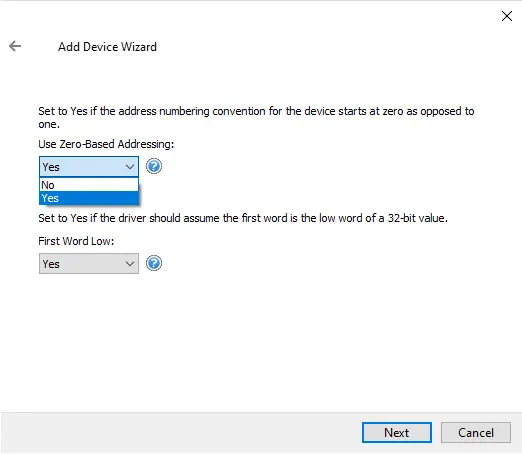Click the Yes text inside First Word Low field
522x454 pixels.
pos(51,264)
